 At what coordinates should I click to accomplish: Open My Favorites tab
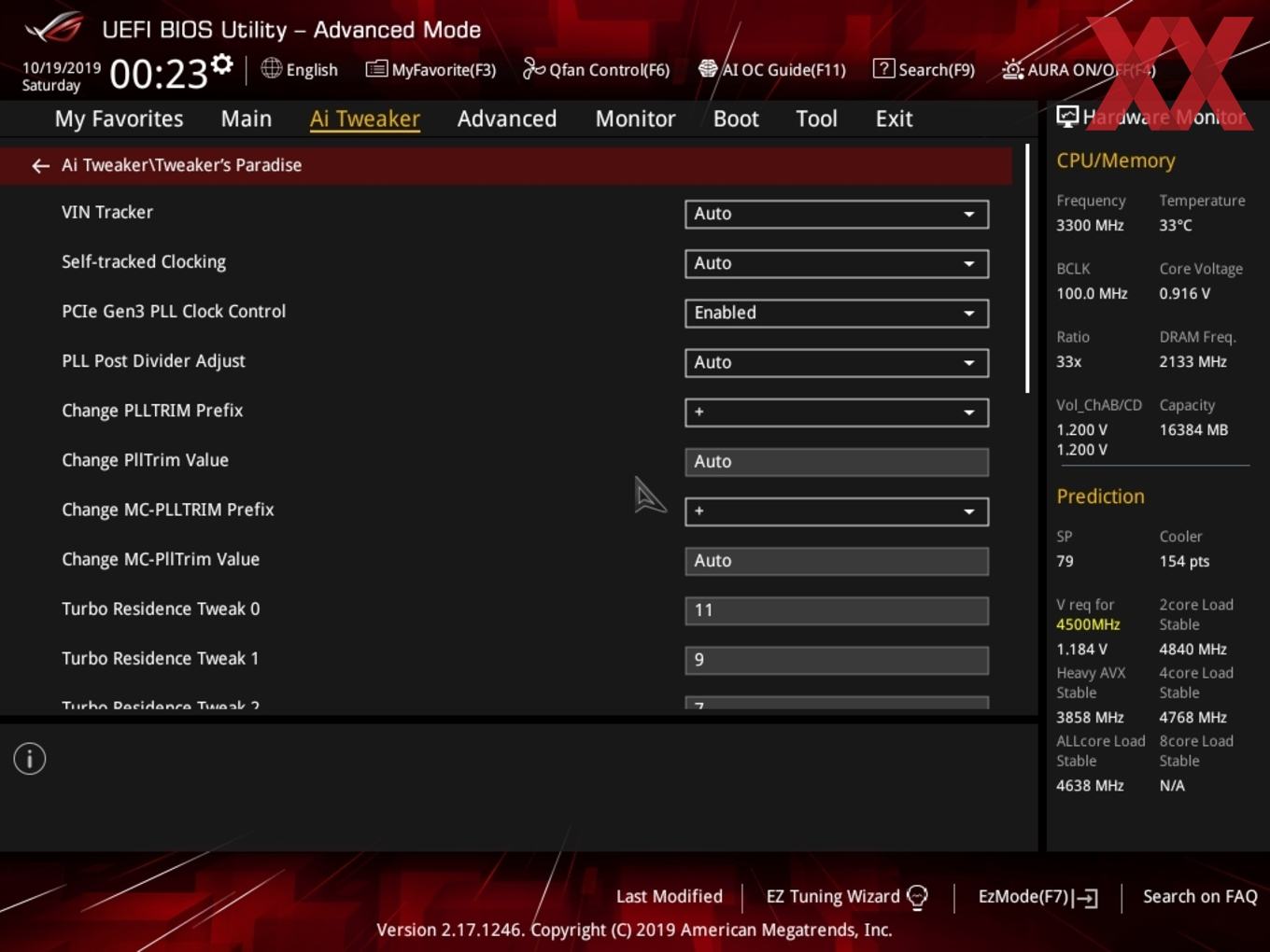pyautogui.click(x=119, y=119)
